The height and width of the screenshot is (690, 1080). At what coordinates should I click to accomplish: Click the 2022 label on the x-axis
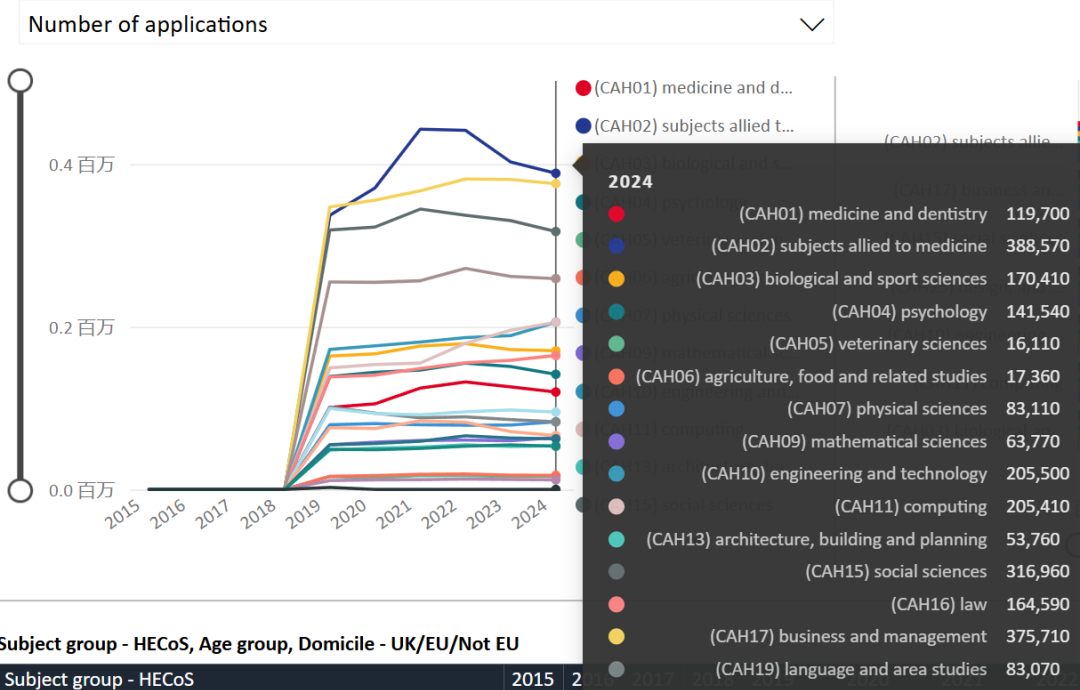[438, 514]
